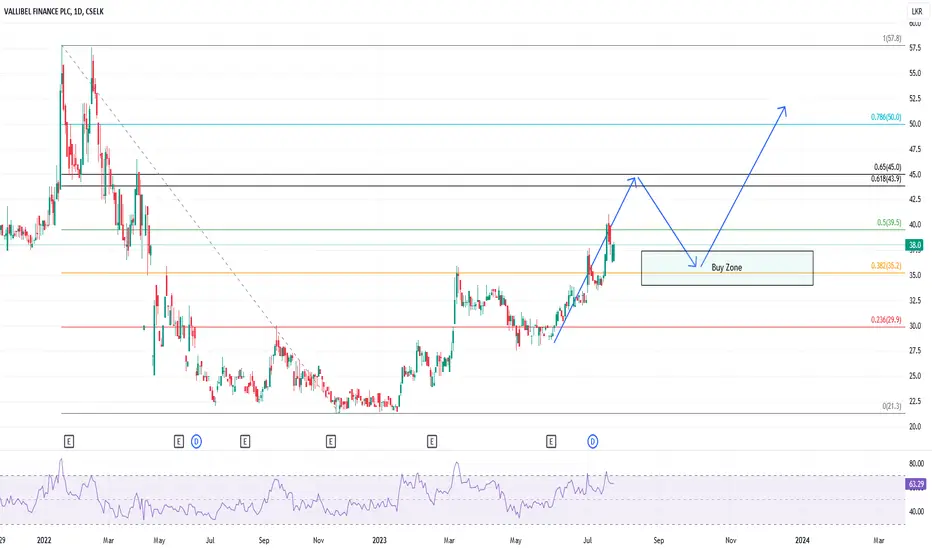Select the Fibonacci 1(57.8) level label
Viewport: 932px width, 550px height.
pos(892,39)
